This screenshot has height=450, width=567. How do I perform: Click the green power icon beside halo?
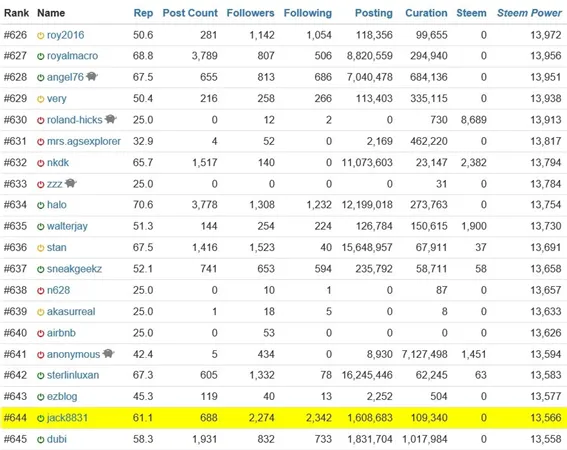pyautogui.click(x=40, y=205)
